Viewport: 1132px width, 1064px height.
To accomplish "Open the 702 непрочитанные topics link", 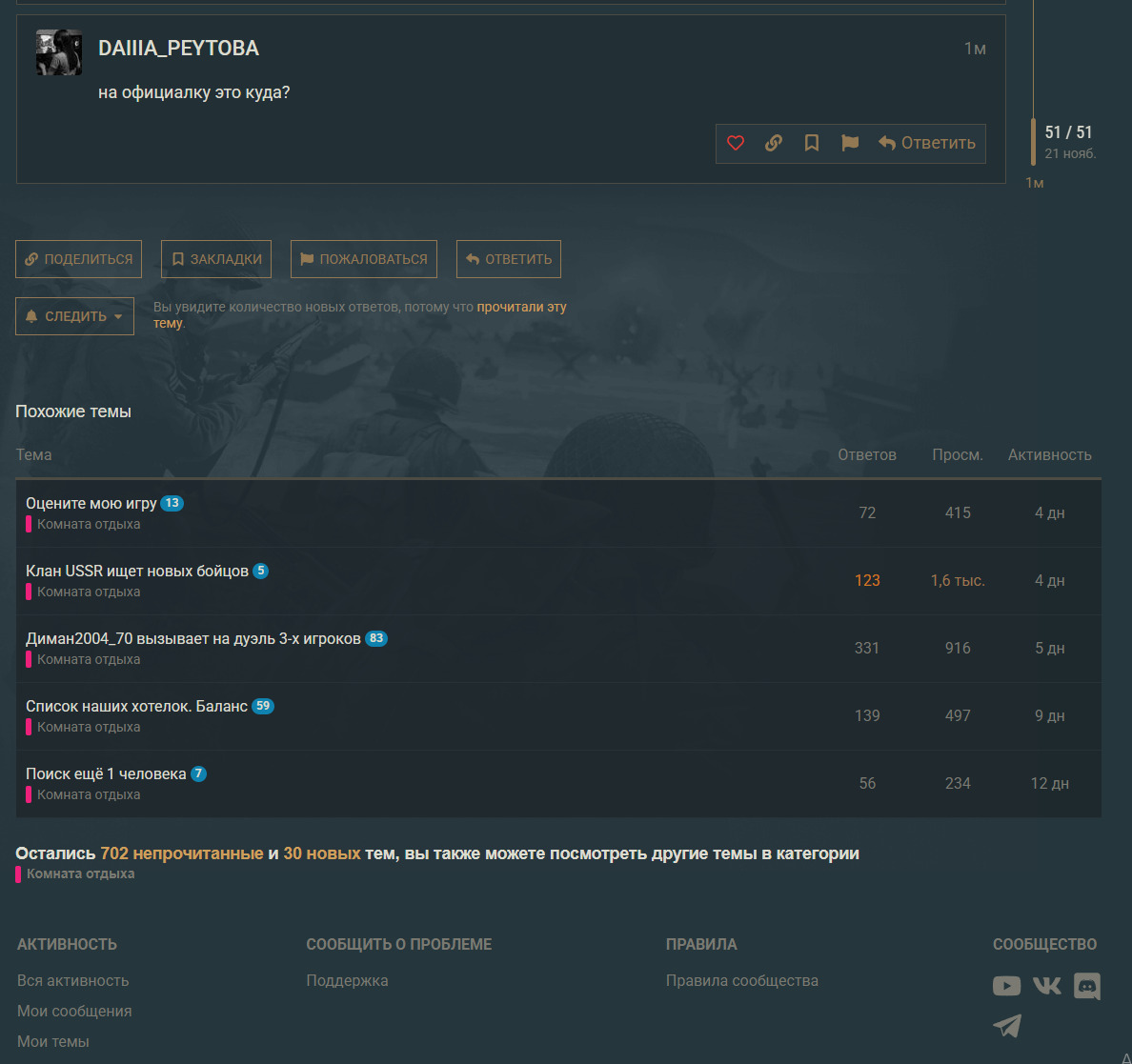I will pos(181,853).
